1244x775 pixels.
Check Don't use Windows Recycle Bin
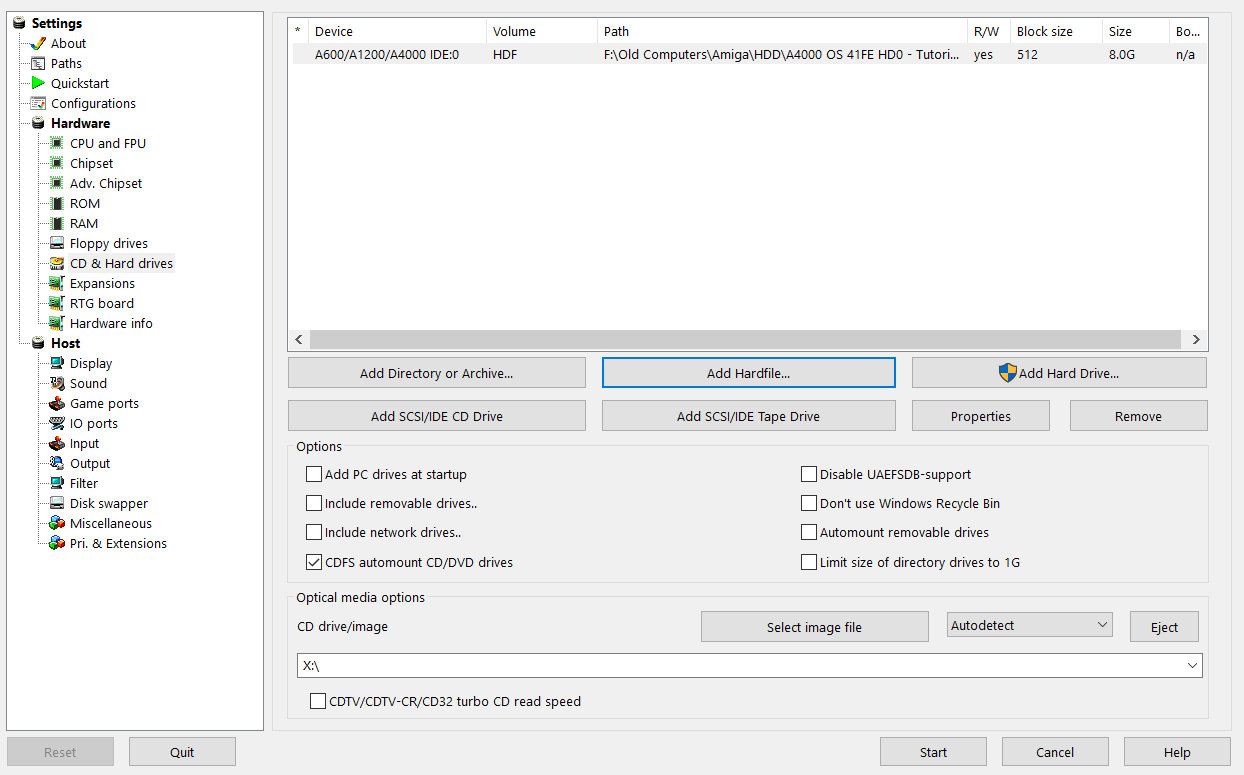point(809,503)
